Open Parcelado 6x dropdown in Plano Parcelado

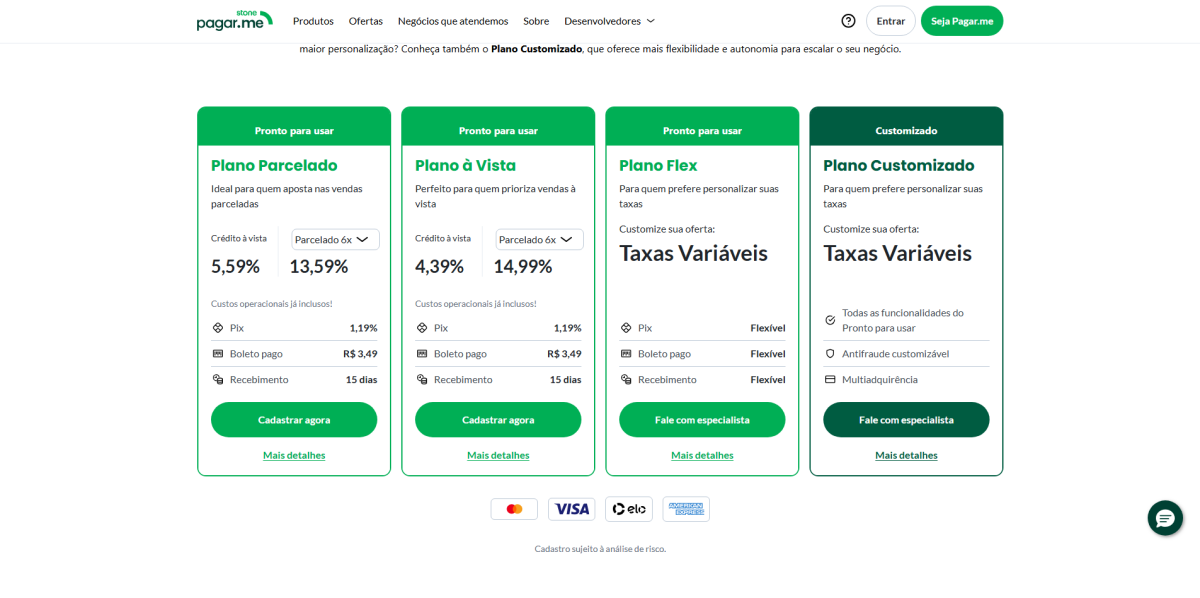click(335, 240)
